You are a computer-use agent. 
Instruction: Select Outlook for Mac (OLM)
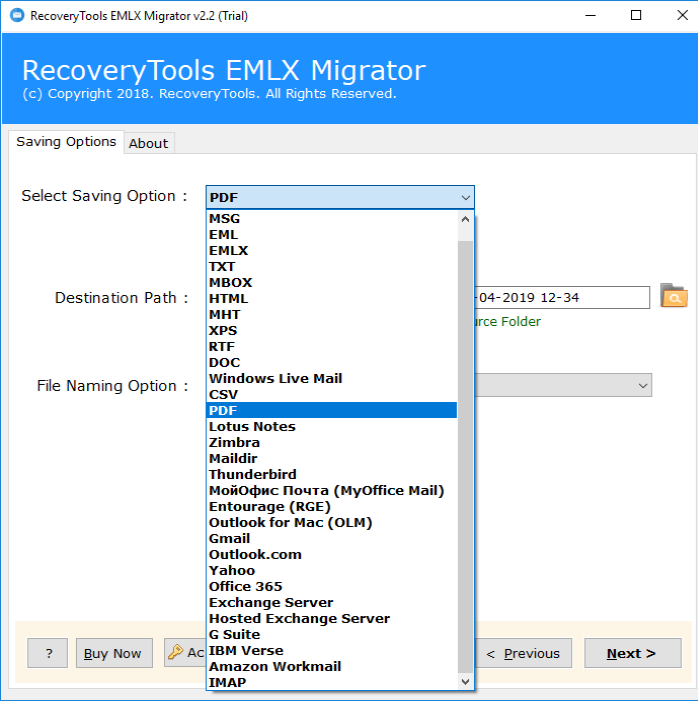coord(331,523)
